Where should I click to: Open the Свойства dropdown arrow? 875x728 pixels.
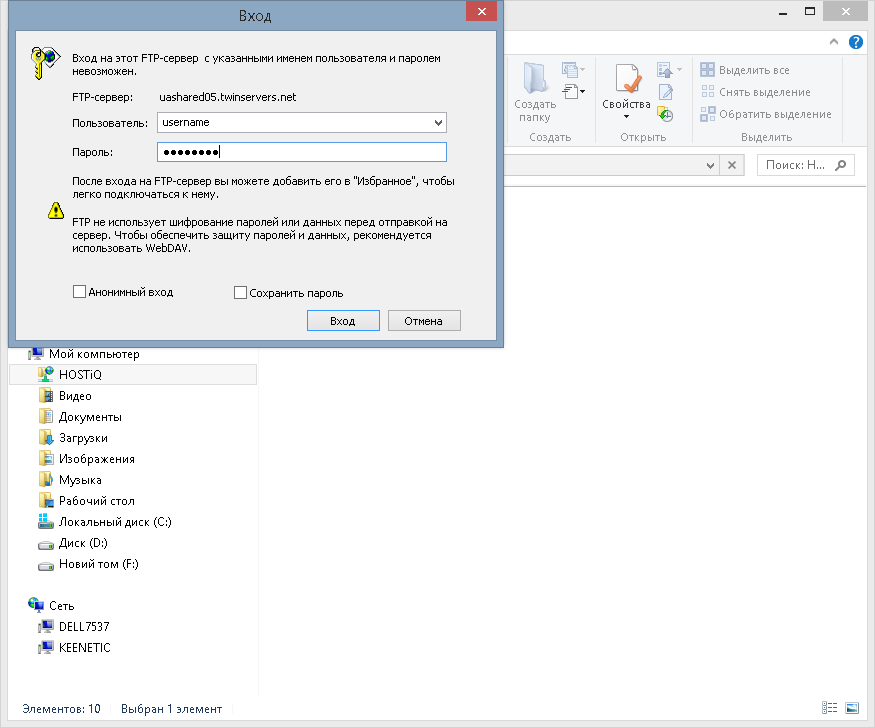click(626, 117)
